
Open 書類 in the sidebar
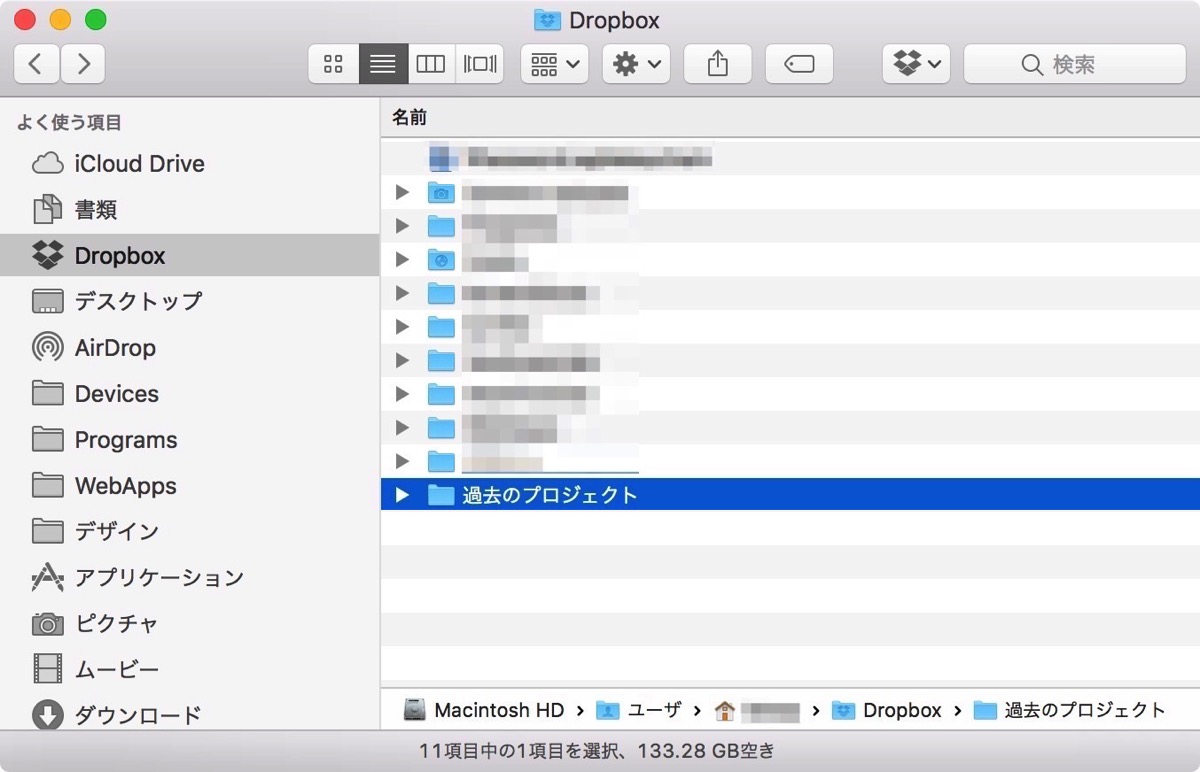[x=190, y=210]
